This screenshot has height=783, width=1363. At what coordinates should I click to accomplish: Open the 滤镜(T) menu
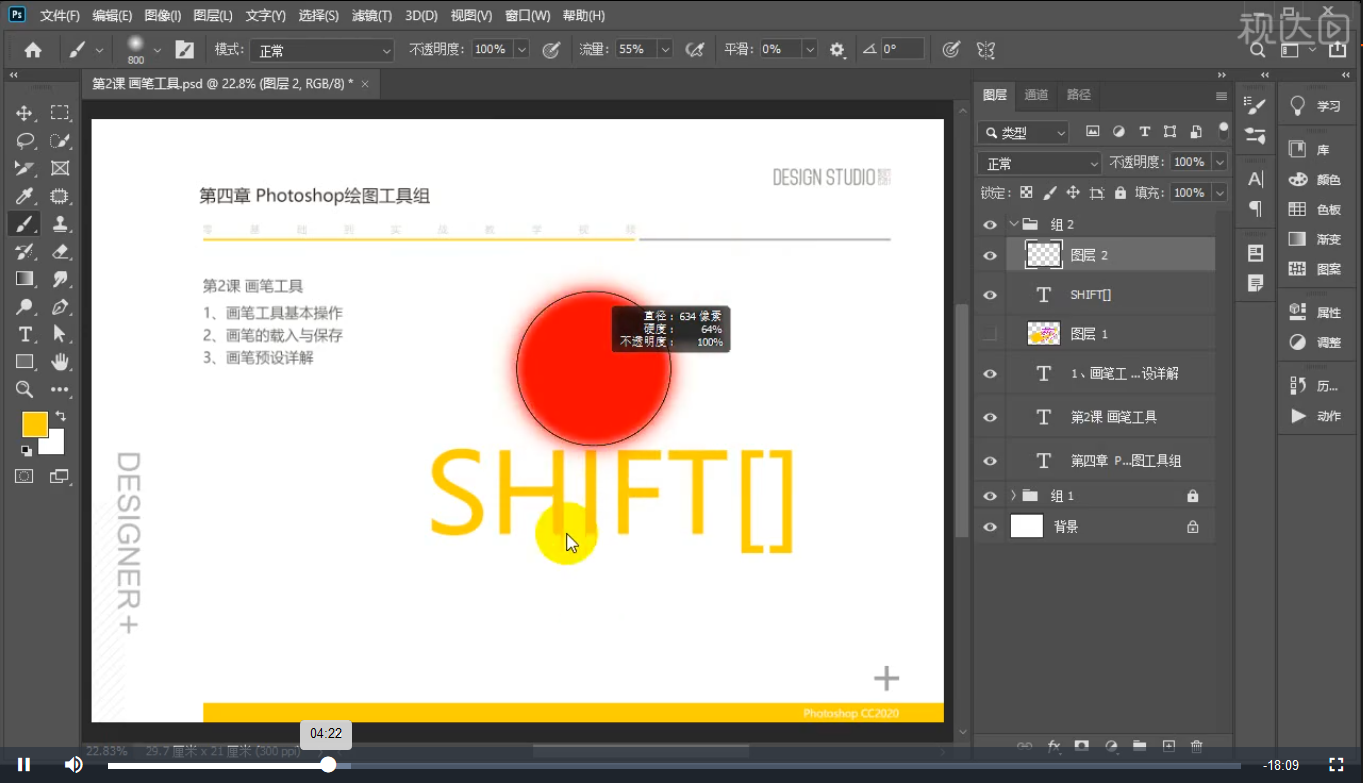pos(372,16)
